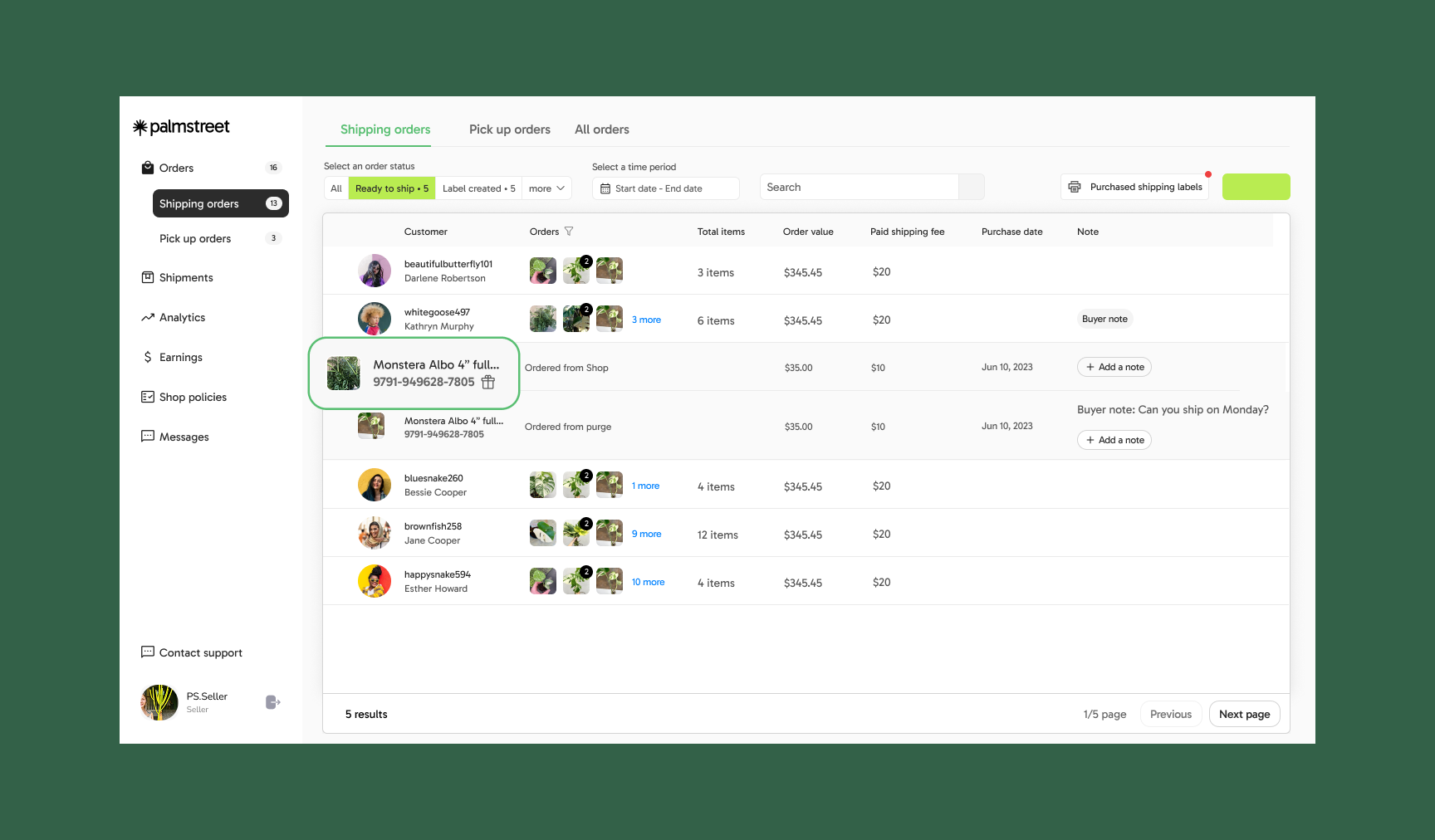The image size is (1435, 840).
Task: Select the Label created status filter
Action: (x=478, y=188)
